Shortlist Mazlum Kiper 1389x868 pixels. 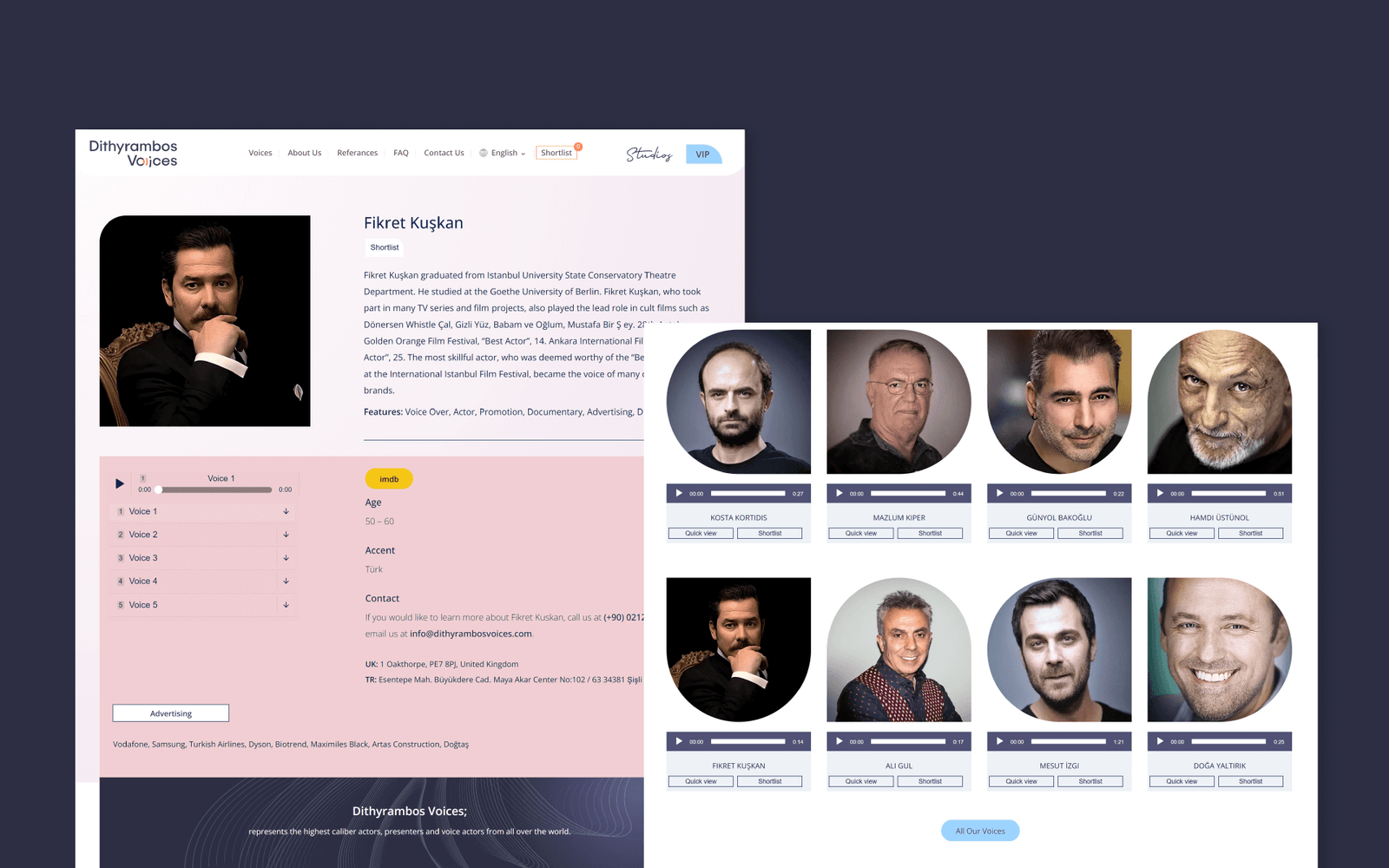click(930, 533)
